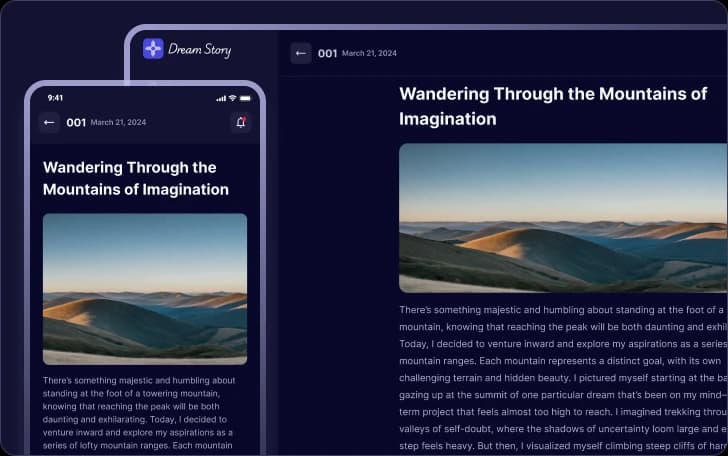Open the large mountain image in the desktop view
Screen dimensions: 728x456
pos(563,218)
